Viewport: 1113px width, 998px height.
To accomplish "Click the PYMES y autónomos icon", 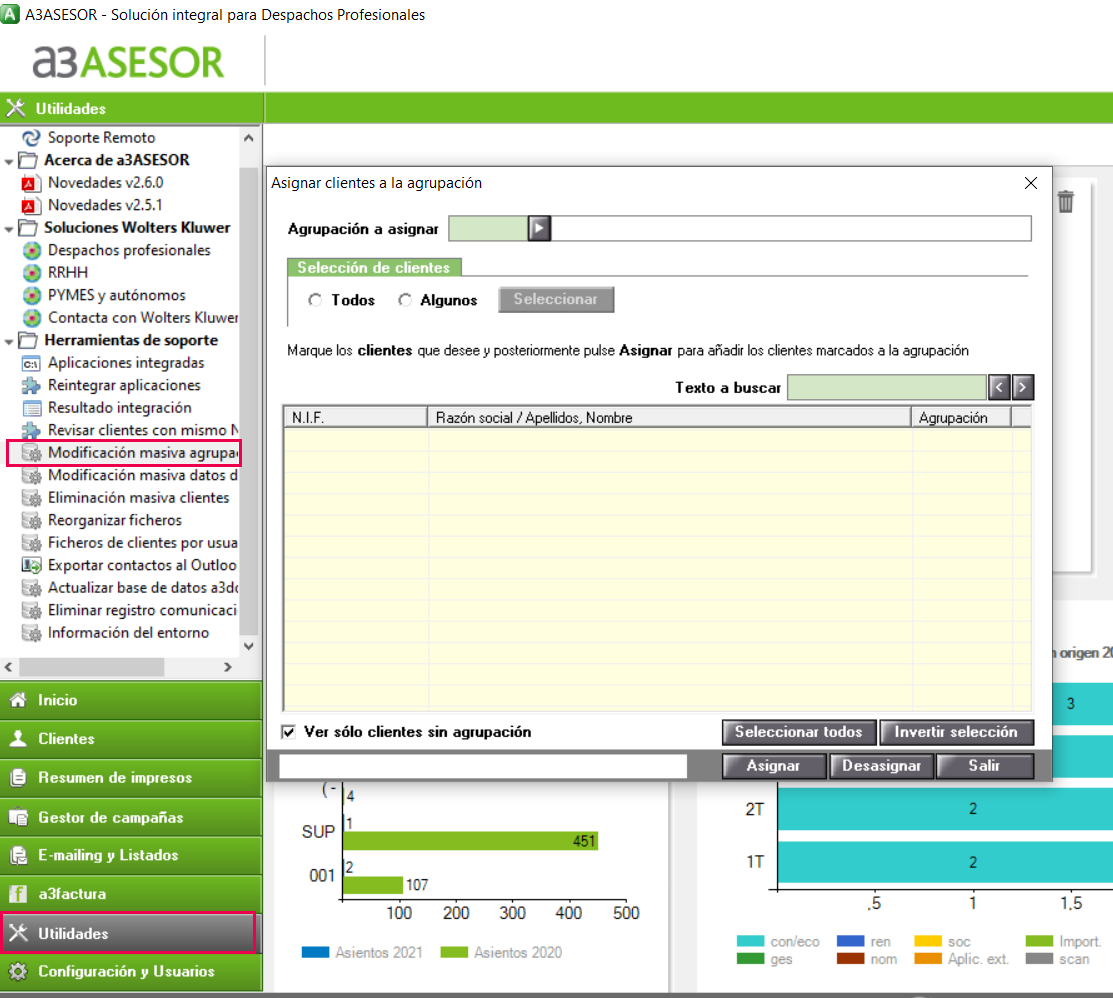I will pos(31,295).
